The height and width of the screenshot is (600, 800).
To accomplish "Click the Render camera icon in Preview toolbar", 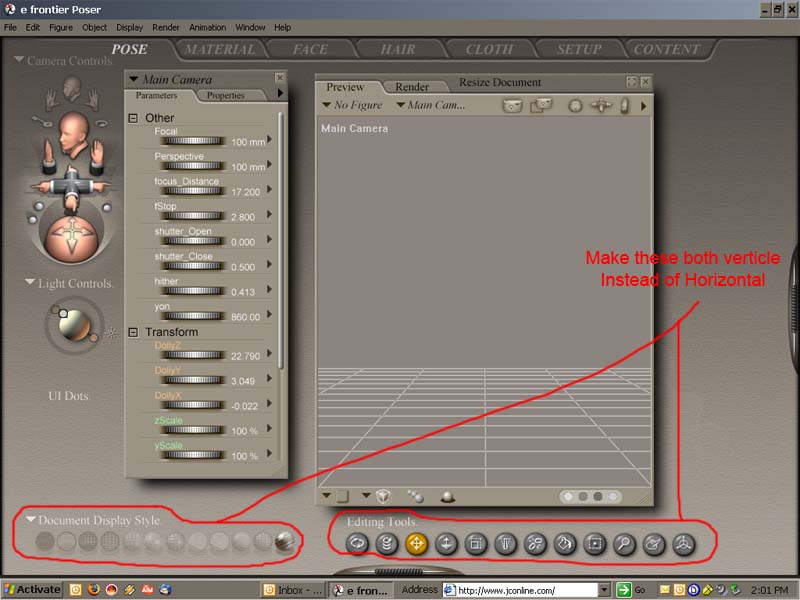I will click(512, 105).
